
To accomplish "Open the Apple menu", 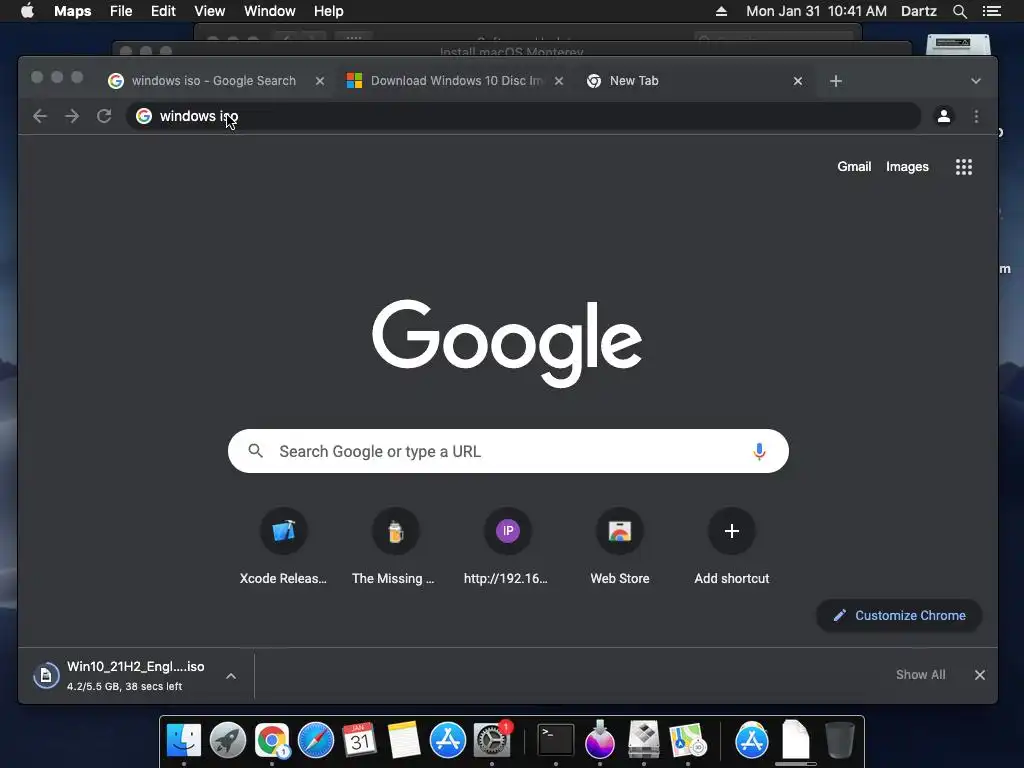I will (27, 11).
